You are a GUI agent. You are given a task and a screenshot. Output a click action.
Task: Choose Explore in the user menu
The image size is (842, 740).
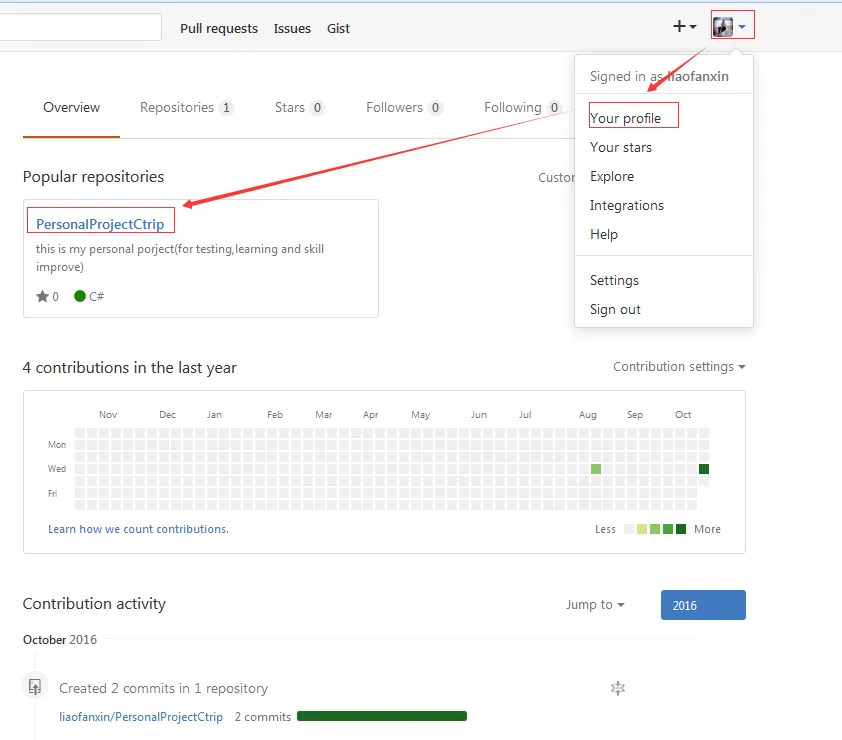coord(612,176)
